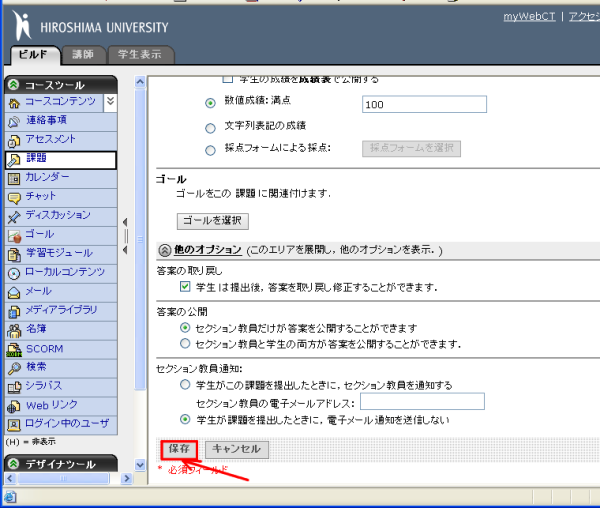600x508 pixels.
Task: Open the myWebCT link
Action: click(x=529, y=16)
